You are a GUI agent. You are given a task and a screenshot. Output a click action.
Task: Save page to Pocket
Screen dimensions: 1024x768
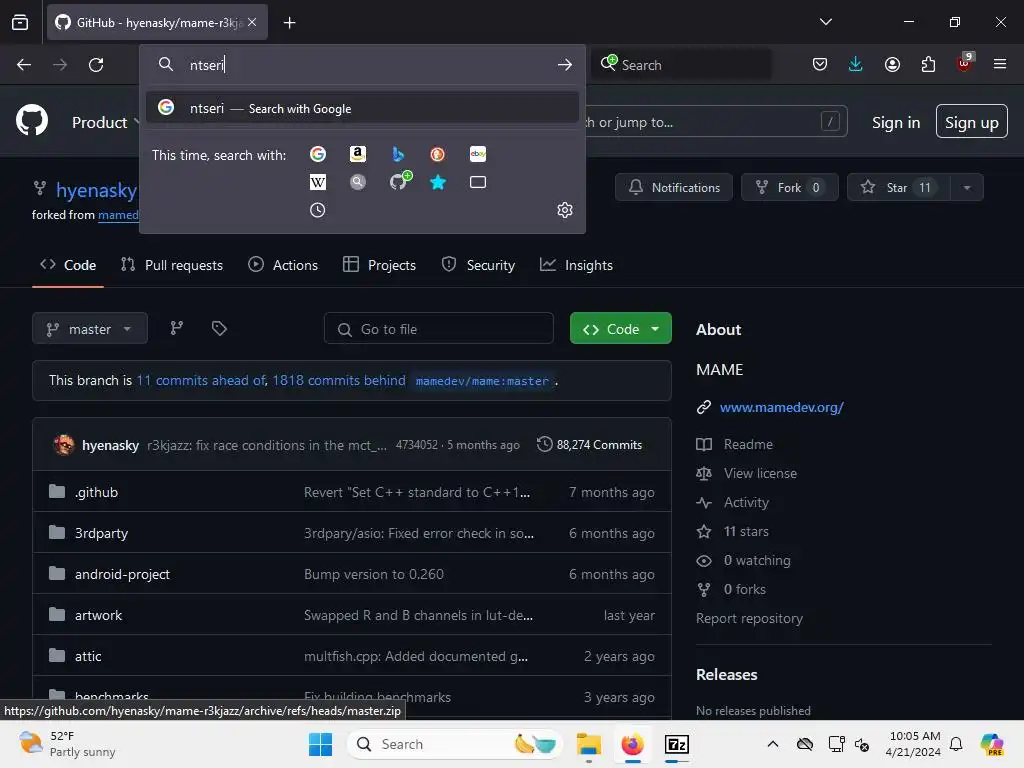[820, 65]
